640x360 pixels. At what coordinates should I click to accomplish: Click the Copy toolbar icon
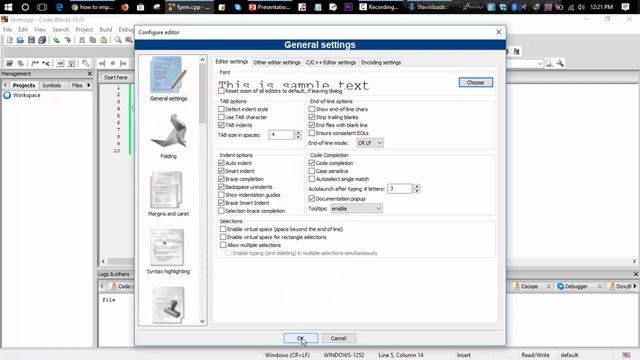93,40
